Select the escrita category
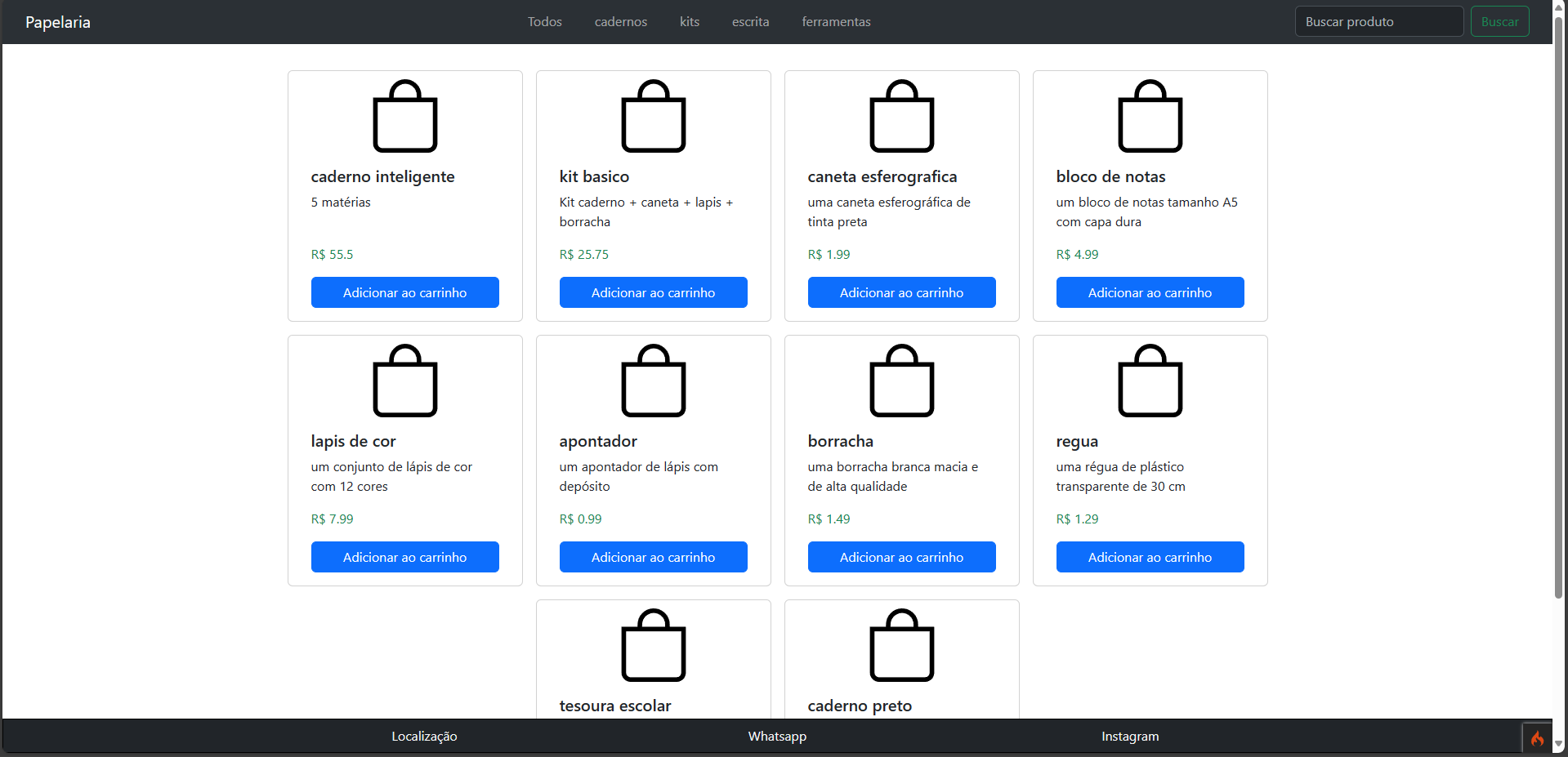Screen dimensions: 1568x757 [x=749, y=21]
